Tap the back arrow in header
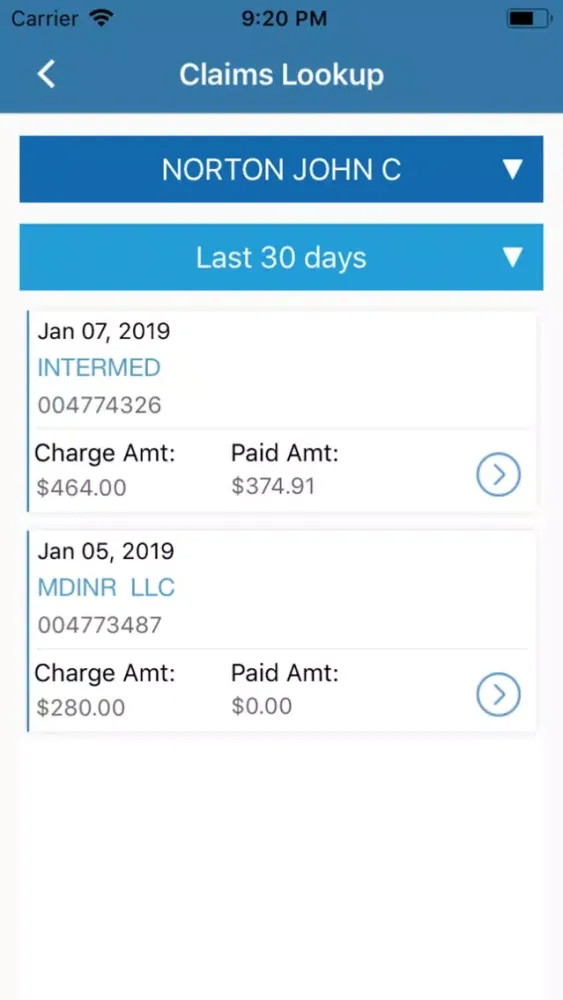This screenshot has width=563, height=1000. 47,74
